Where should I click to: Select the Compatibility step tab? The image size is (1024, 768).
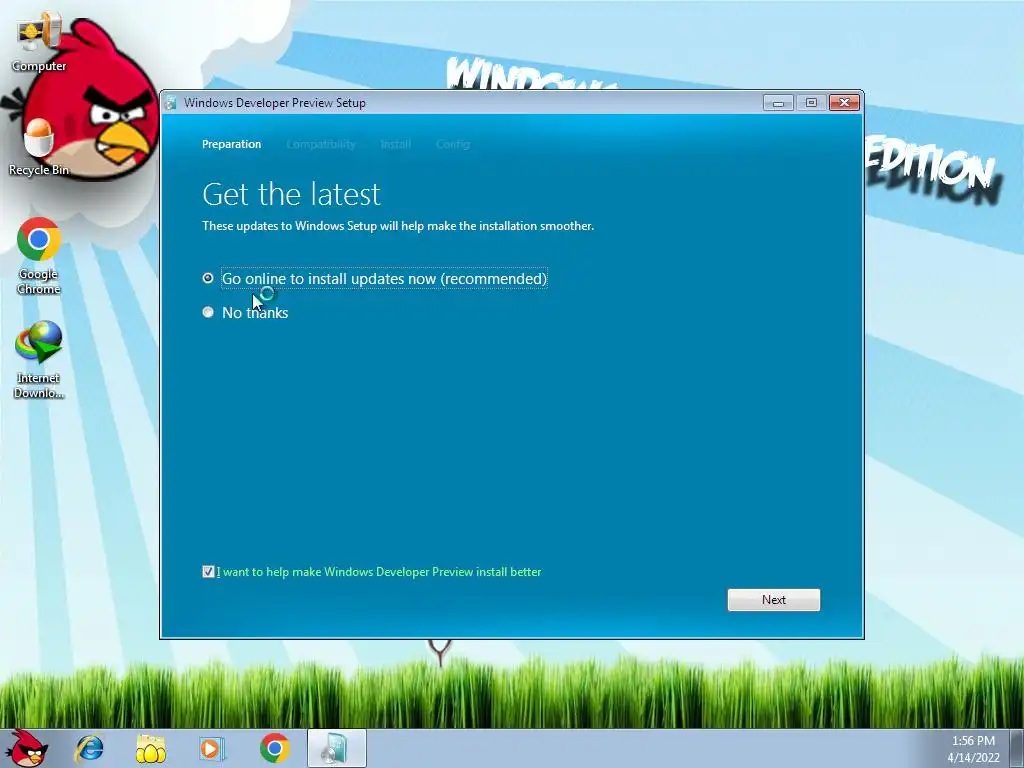321,144
